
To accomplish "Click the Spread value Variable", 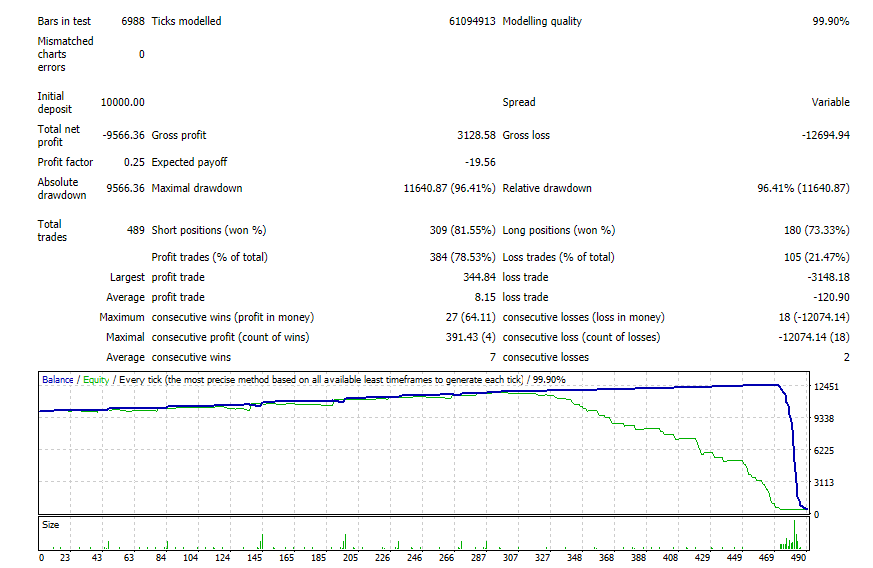I will (x=830, y=102).
